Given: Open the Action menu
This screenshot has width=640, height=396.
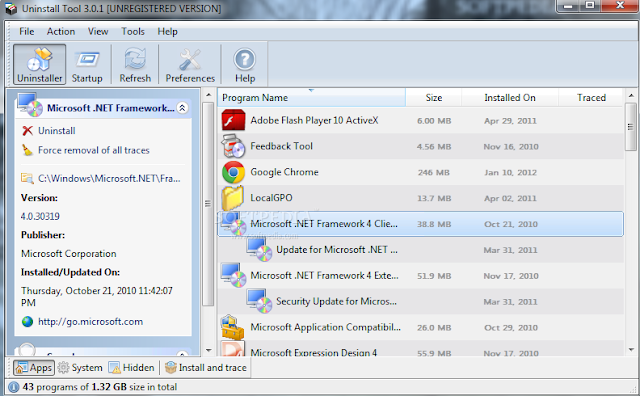Looking at the screenshot, I should click(x=61, y=31).
